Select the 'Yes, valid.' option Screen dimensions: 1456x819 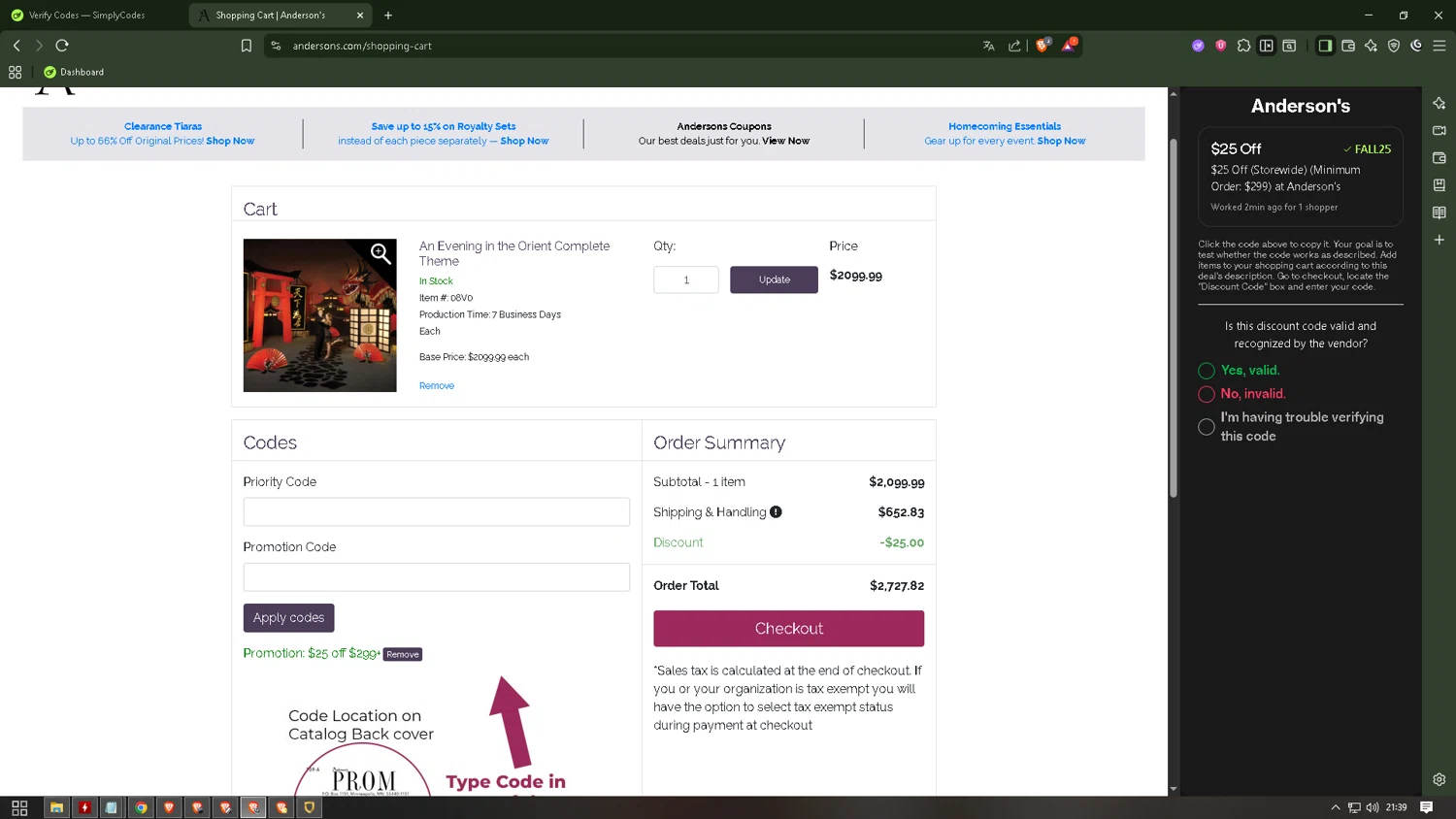pyautogui.click(x=1207, y=371)
